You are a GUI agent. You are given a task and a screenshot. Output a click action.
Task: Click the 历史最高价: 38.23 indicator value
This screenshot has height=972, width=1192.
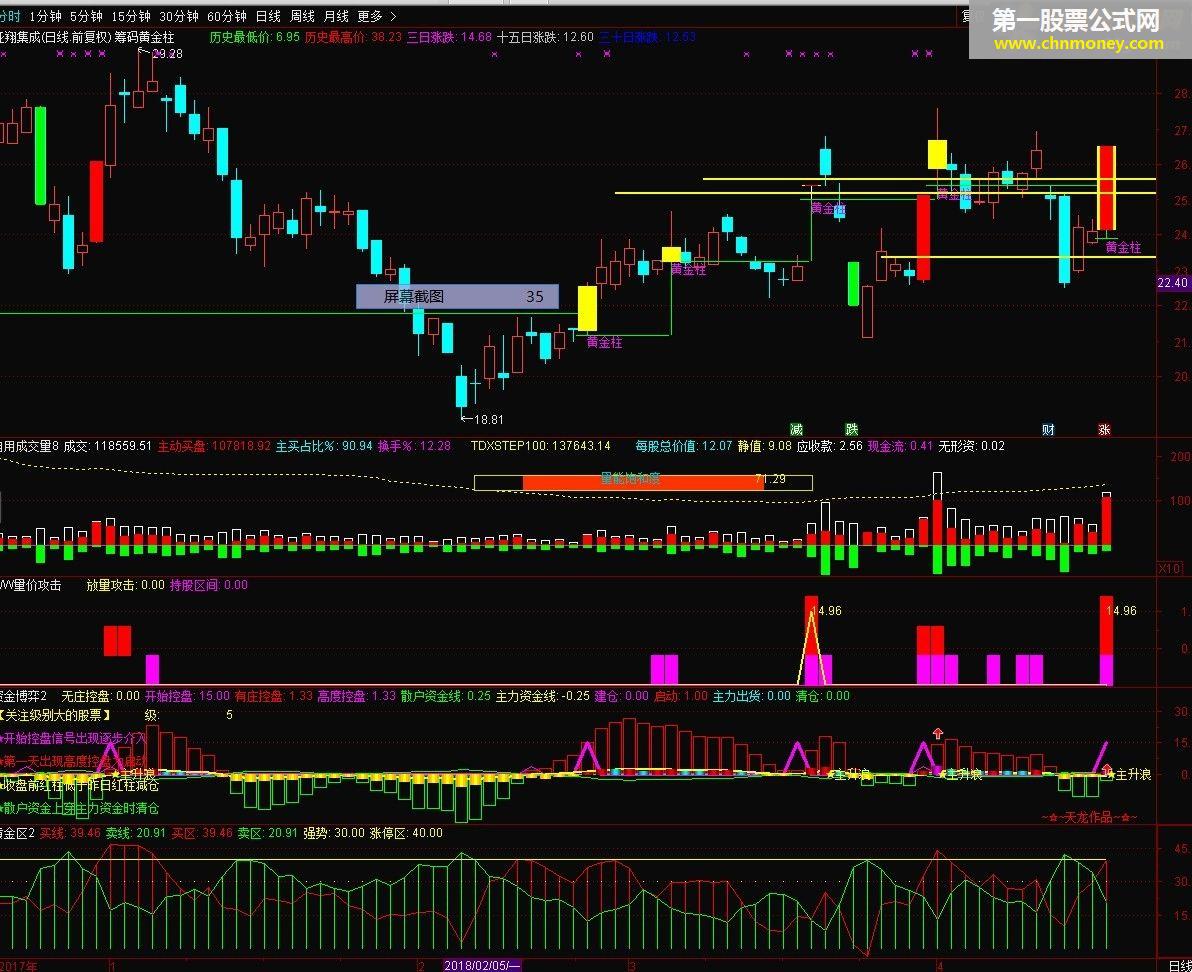coord(353,36)
